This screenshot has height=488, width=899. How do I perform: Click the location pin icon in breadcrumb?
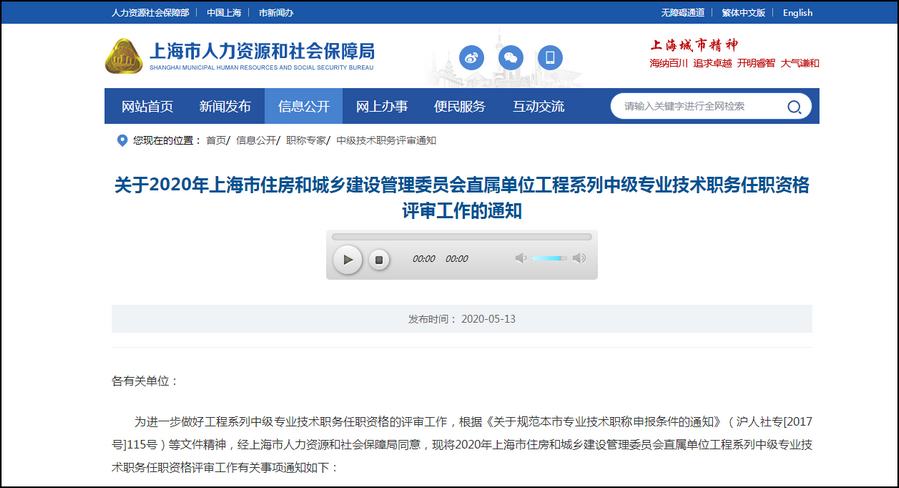click(x=122, y=140)
